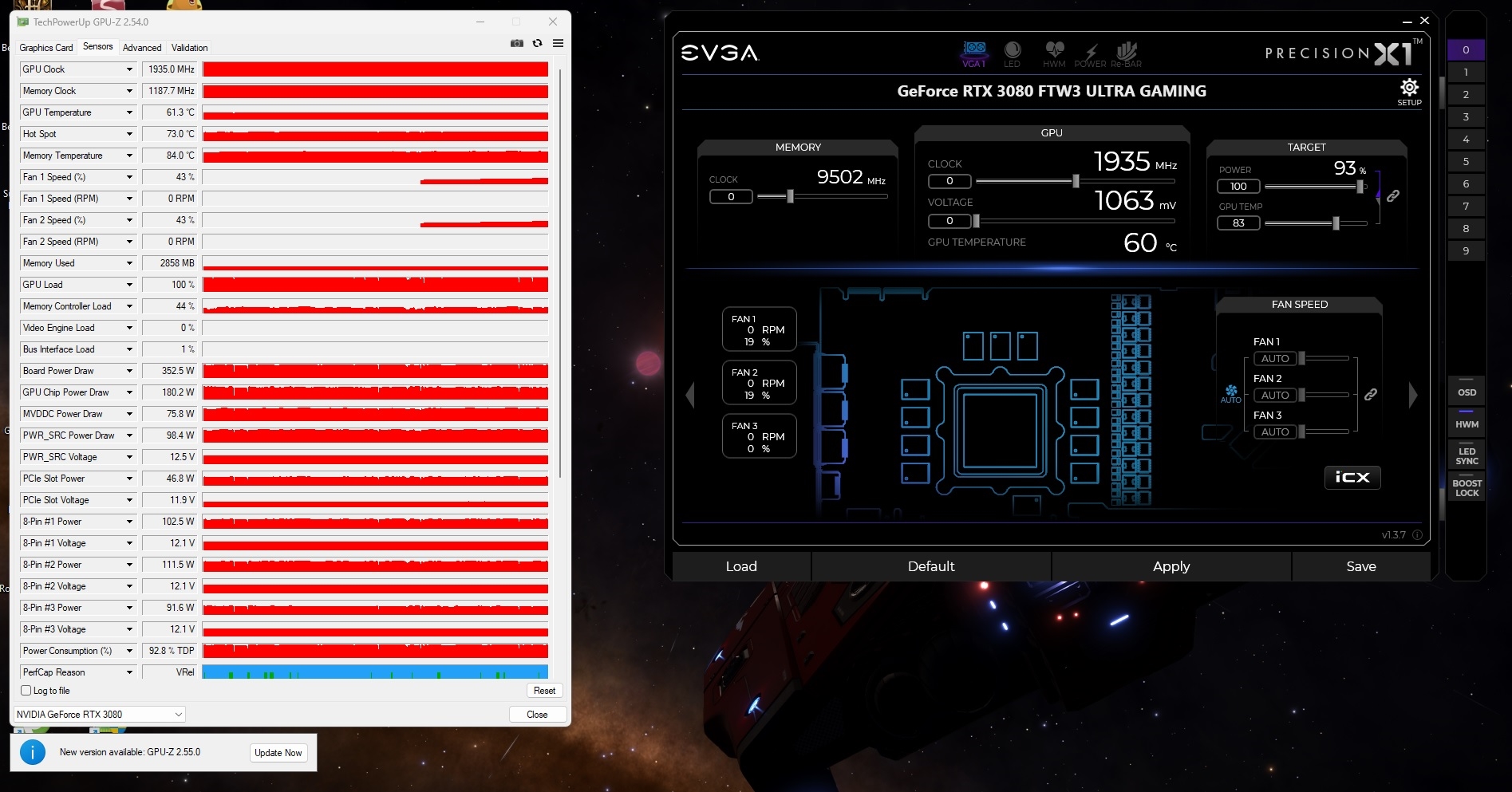
Task: Select profile 5 in Precision X1
Action: click(1466, 162)
